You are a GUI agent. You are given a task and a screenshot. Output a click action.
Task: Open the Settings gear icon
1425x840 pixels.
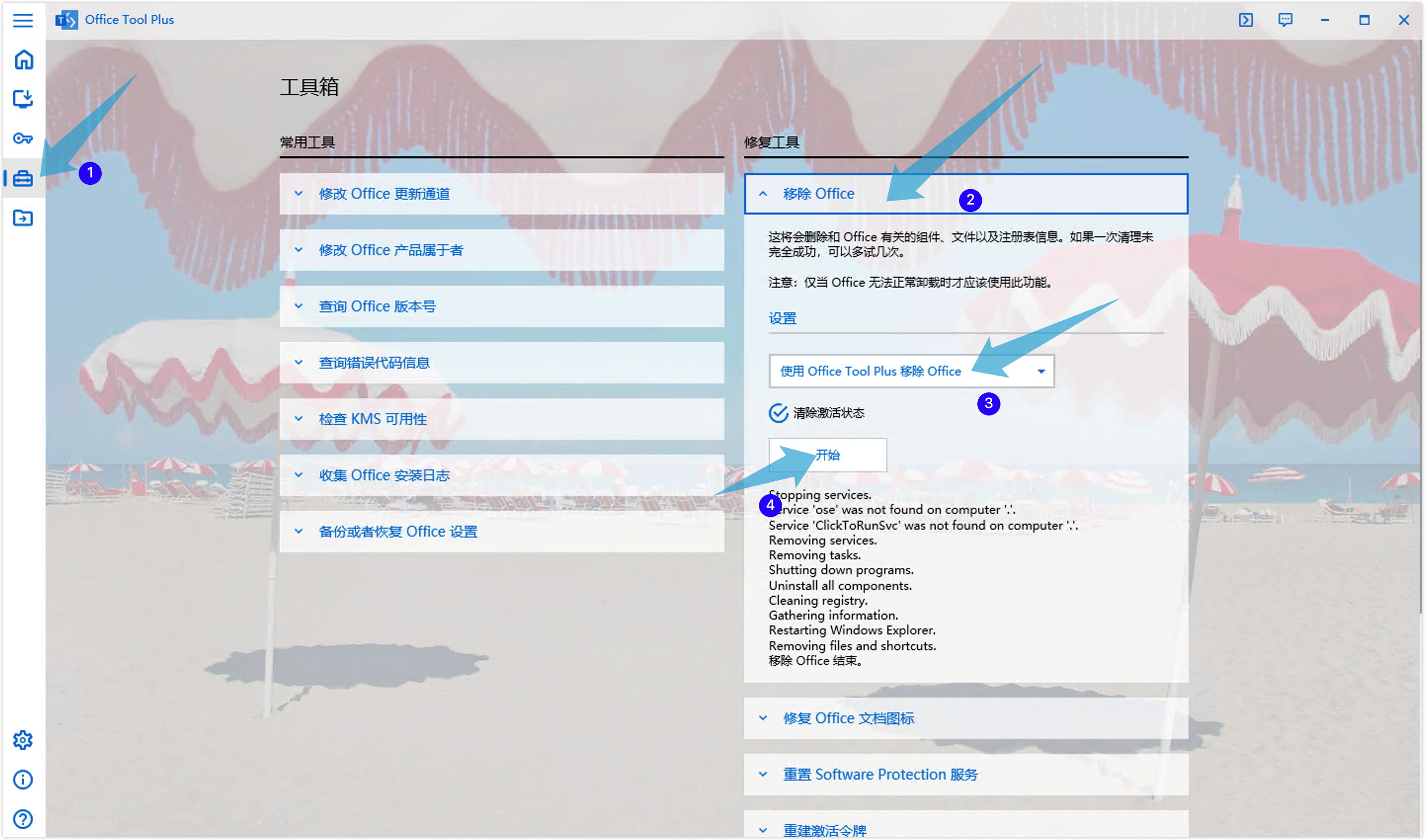click(x=23, y=740)
